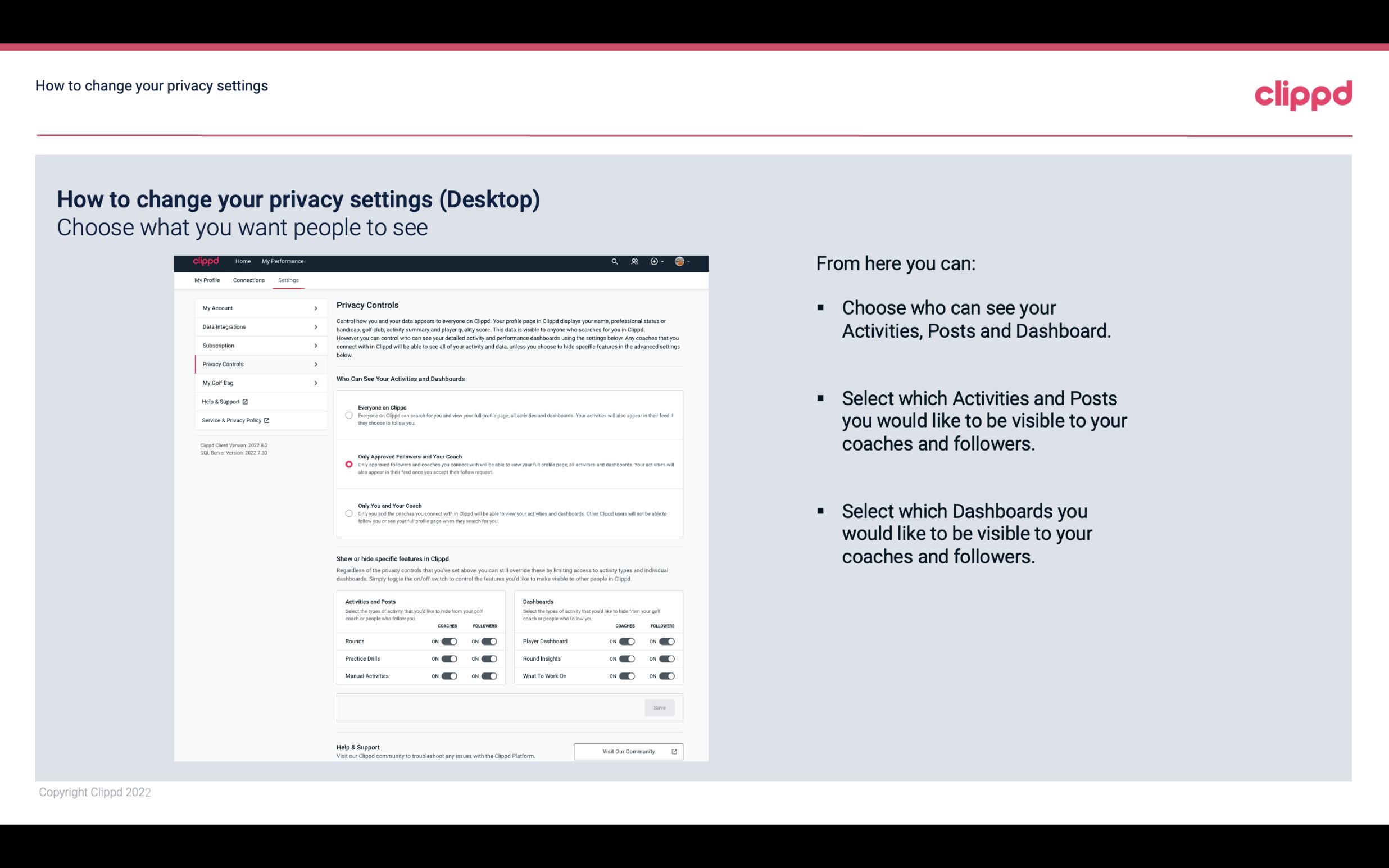Toggle Player Dashboard Followers visibility

click(x=667, y=641)
